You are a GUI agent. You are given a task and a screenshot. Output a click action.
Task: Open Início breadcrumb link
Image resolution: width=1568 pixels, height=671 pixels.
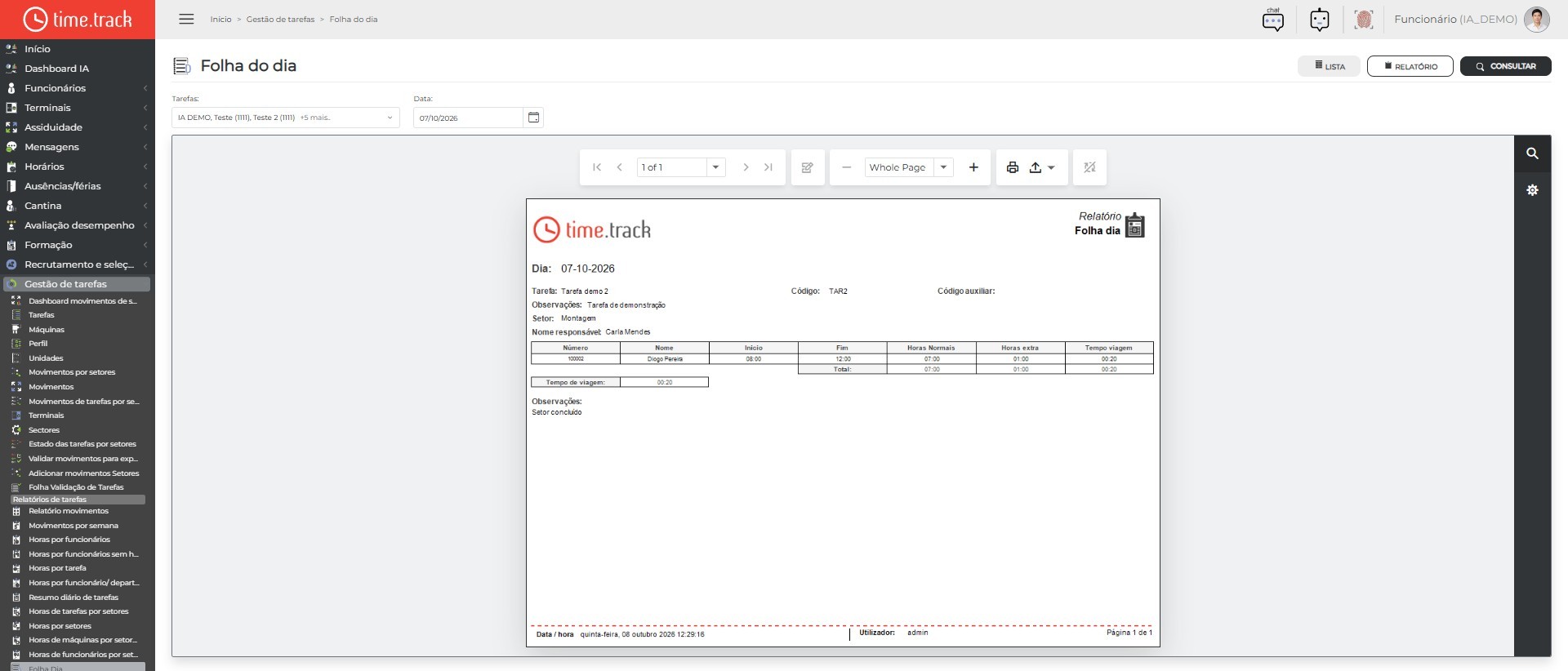220,19
